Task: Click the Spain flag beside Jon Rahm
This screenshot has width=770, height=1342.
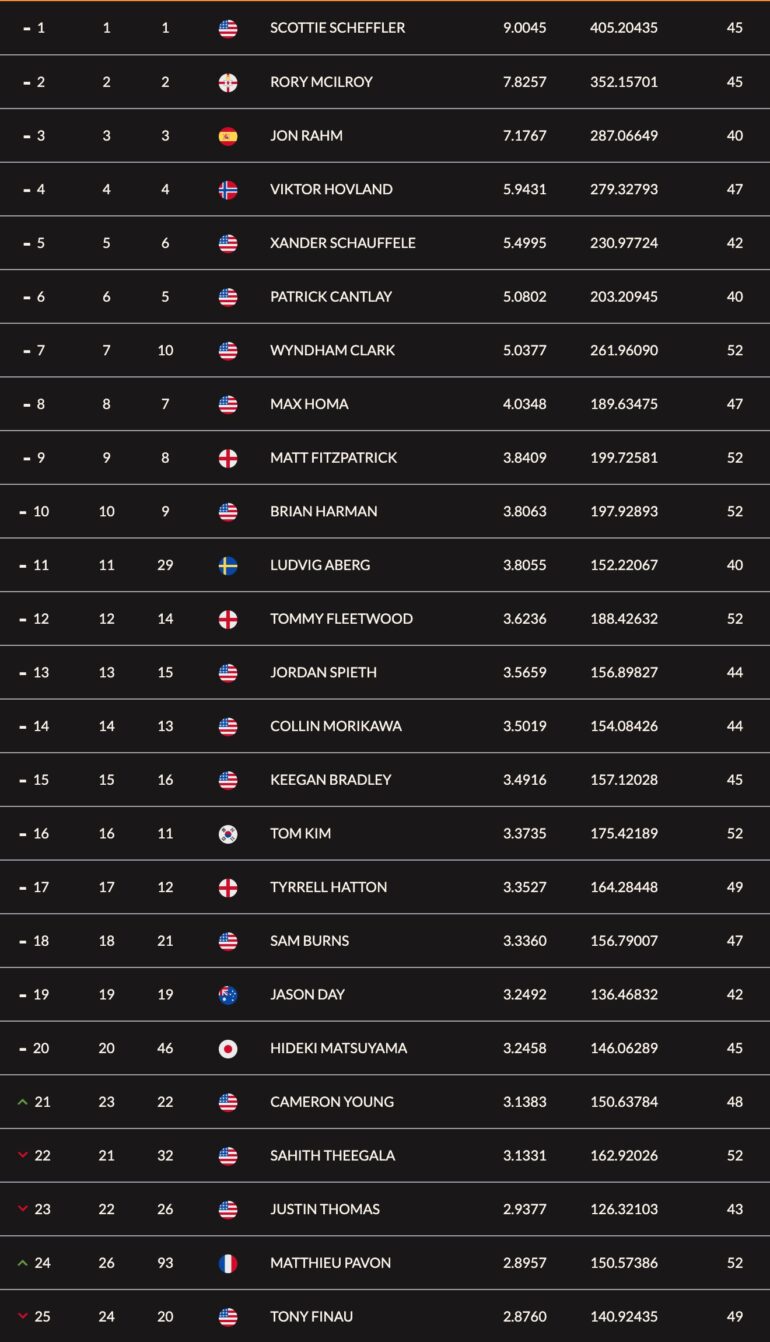Action: [228, 136]
